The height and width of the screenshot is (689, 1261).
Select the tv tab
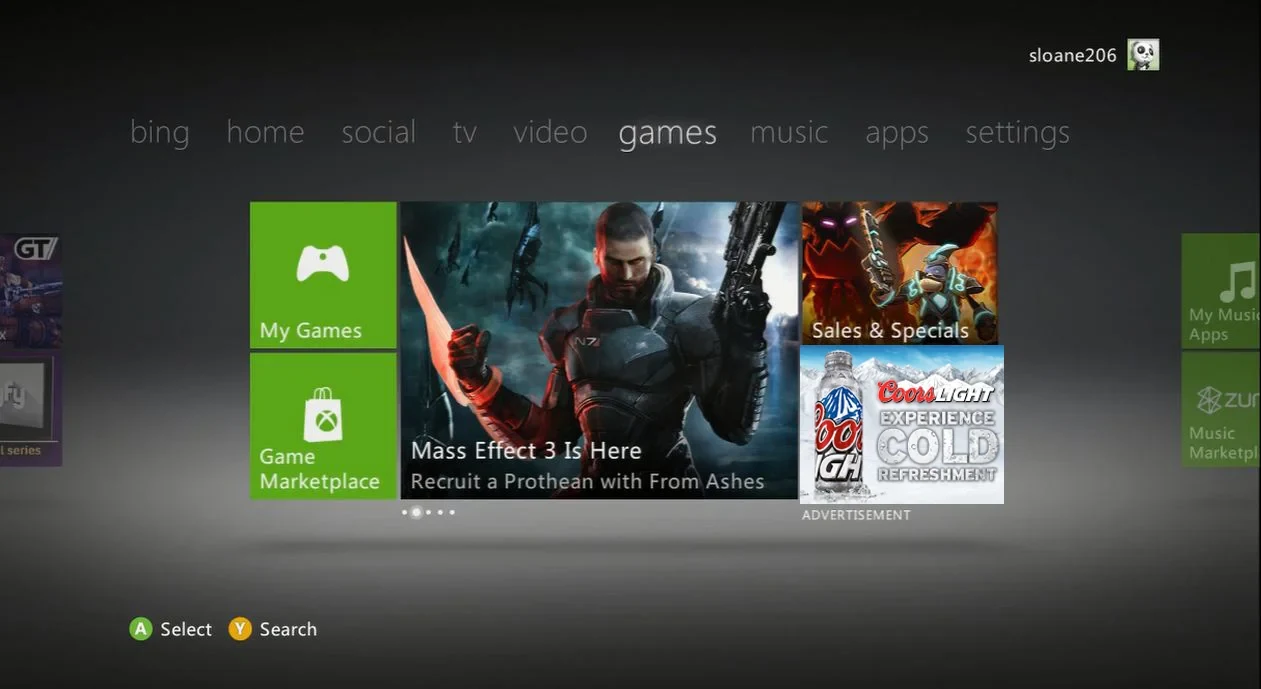tap(464, 132)
